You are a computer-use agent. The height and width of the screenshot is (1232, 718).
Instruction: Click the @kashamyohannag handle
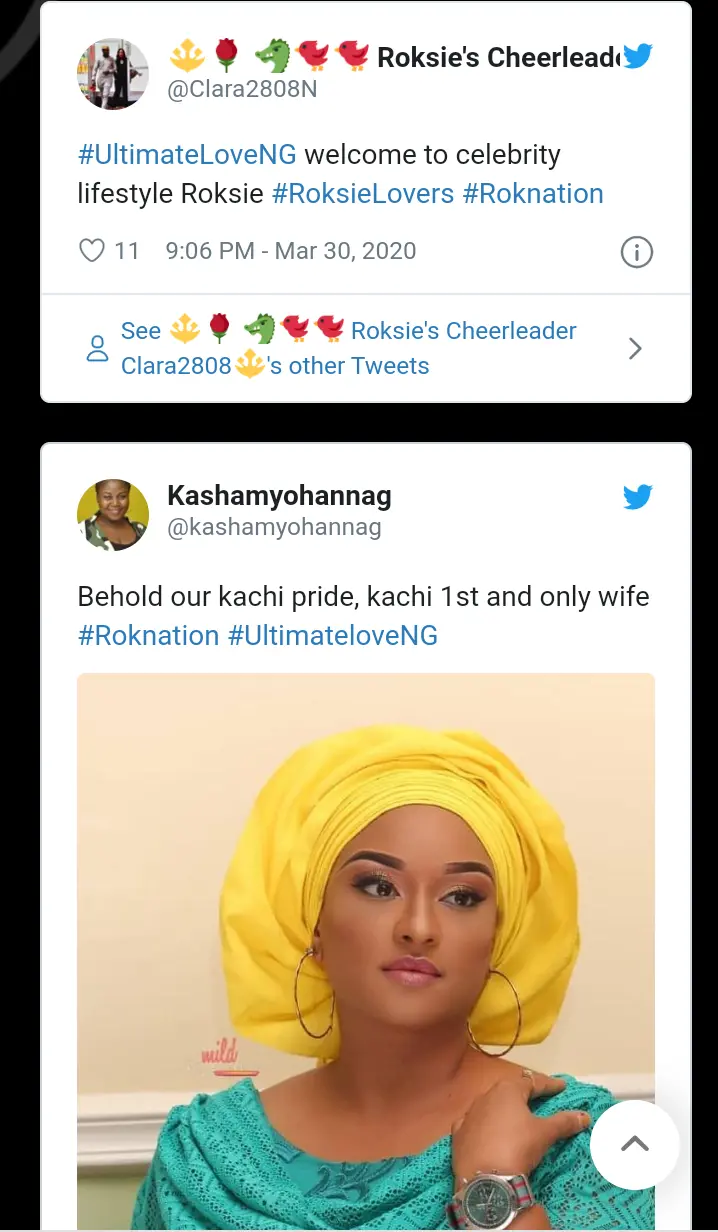[274, 527]
